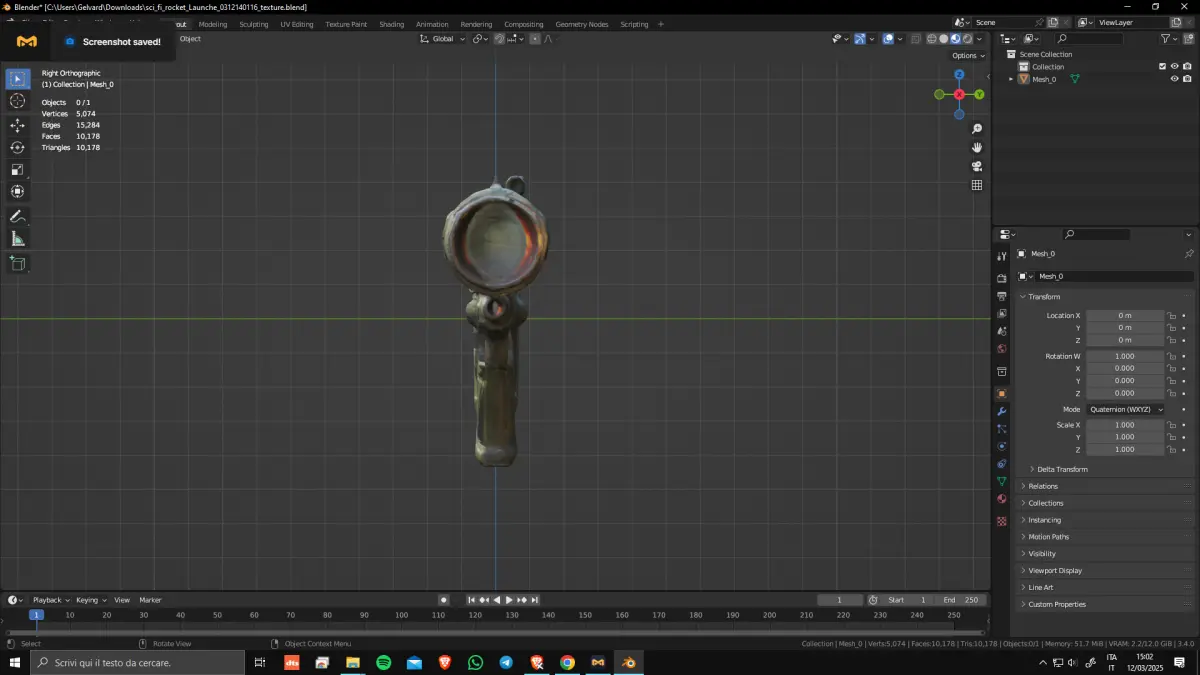
Task: Select the Annotate tool
Action: [17, 216]
